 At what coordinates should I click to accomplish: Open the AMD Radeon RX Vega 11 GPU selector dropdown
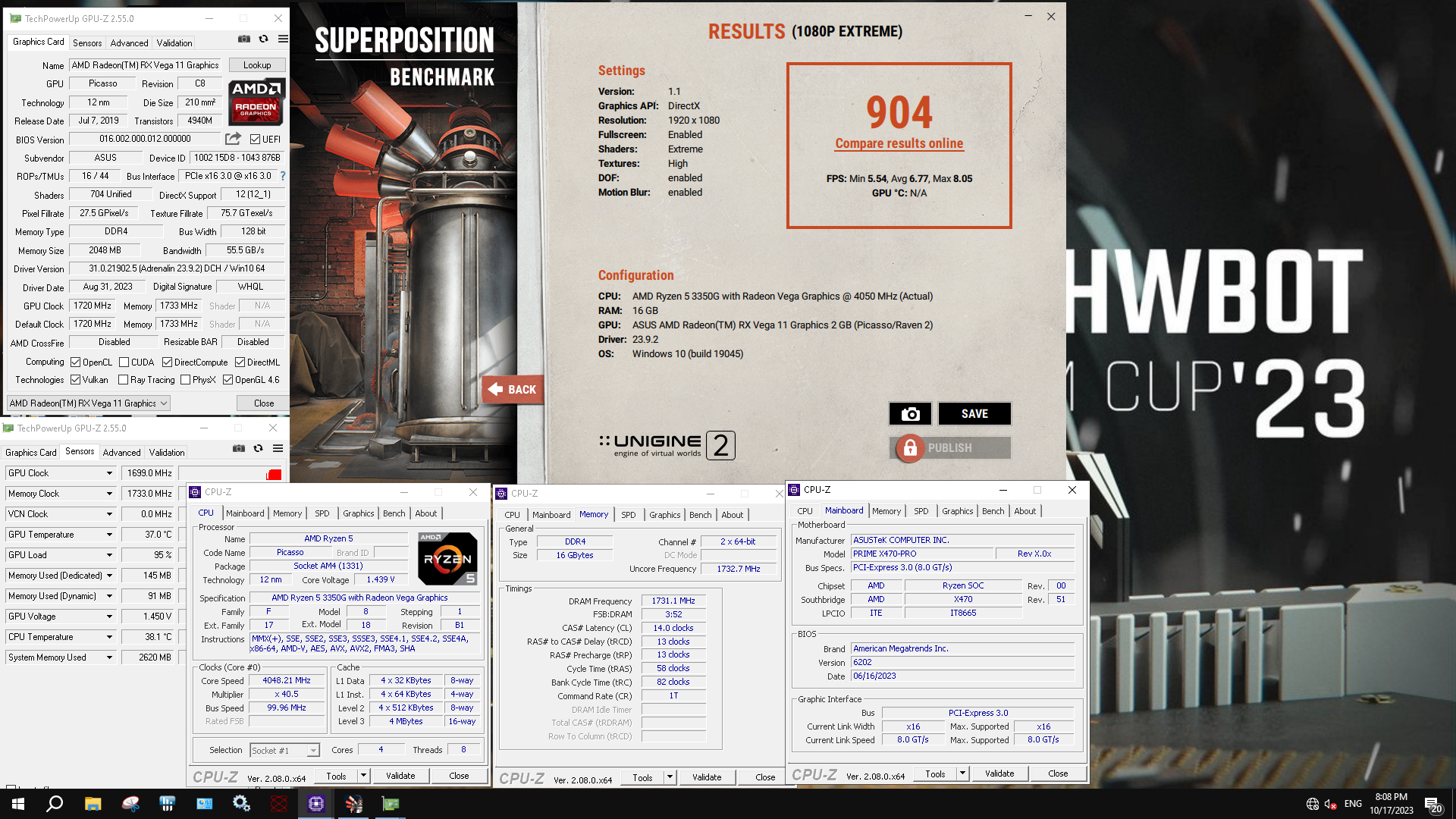click(x=88, y=403)
